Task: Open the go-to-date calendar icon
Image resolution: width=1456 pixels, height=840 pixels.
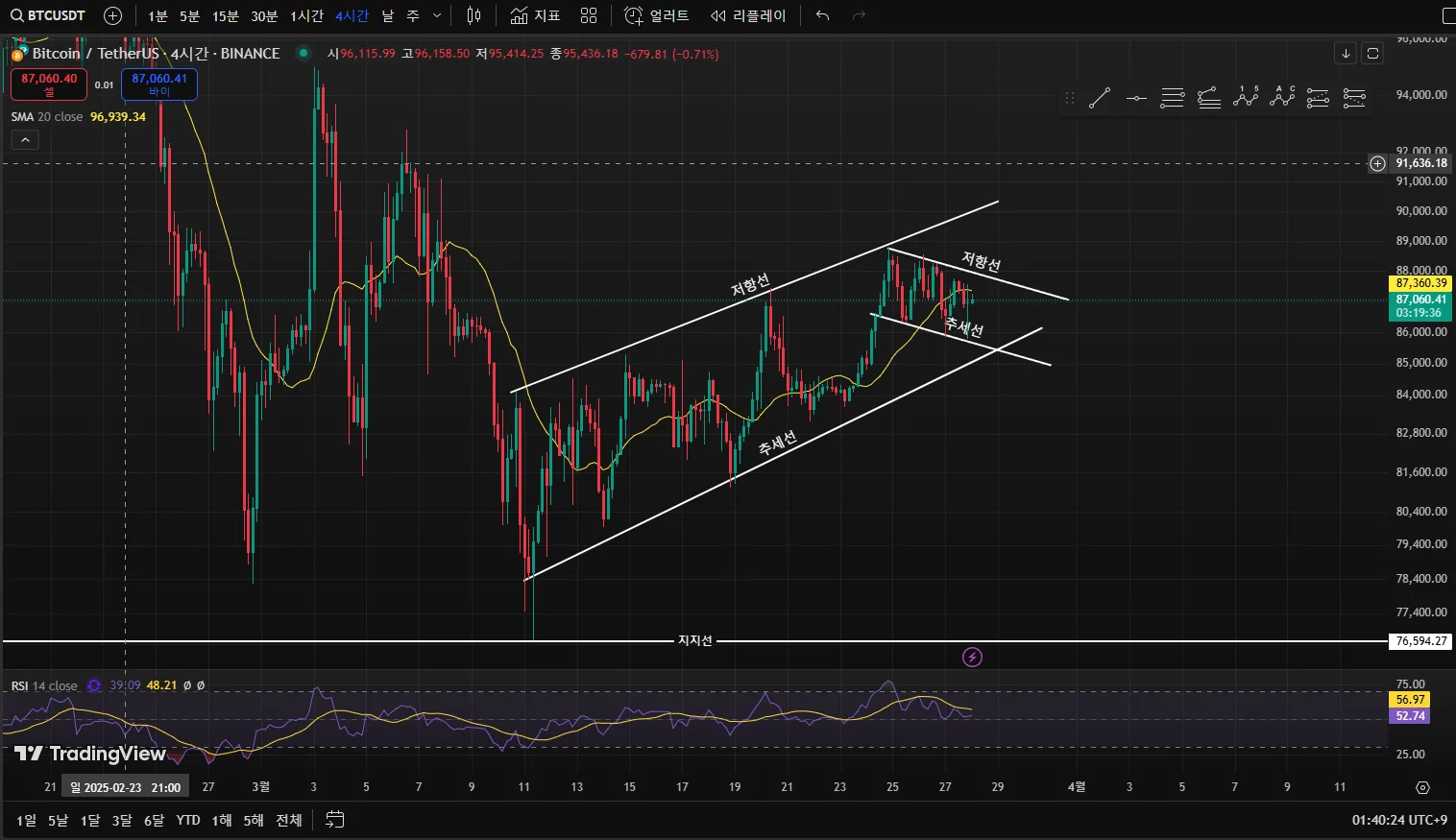Action: tap(334, 820)
